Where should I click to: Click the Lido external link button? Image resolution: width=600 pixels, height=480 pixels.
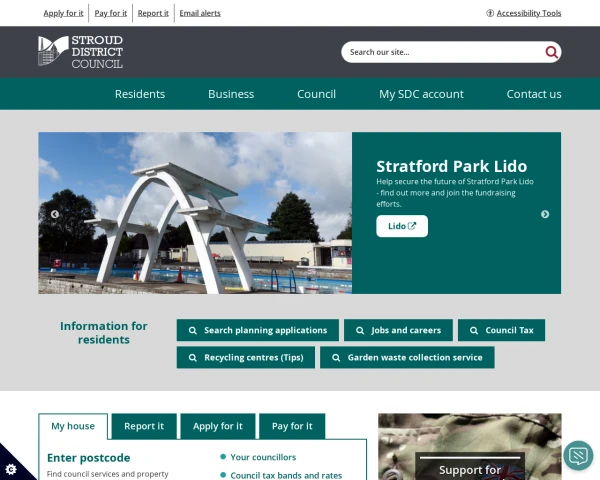pyautogui.click(x=402, y=226)
